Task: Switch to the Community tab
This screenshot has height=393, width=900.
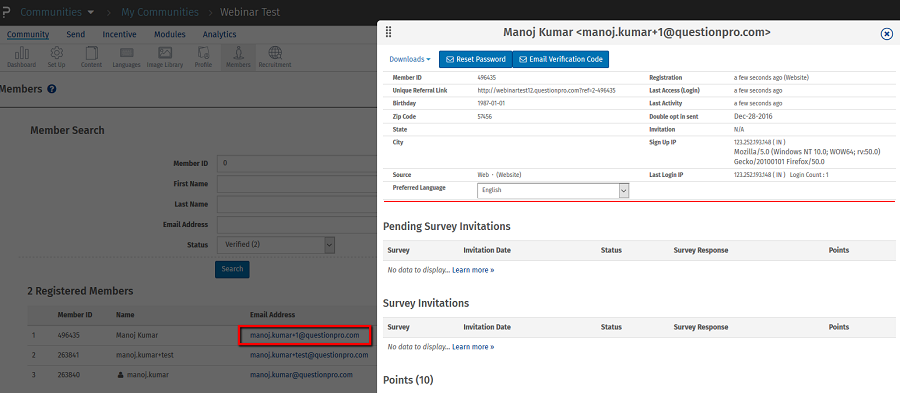Action: pyautogui.click(x=28, y=34)
